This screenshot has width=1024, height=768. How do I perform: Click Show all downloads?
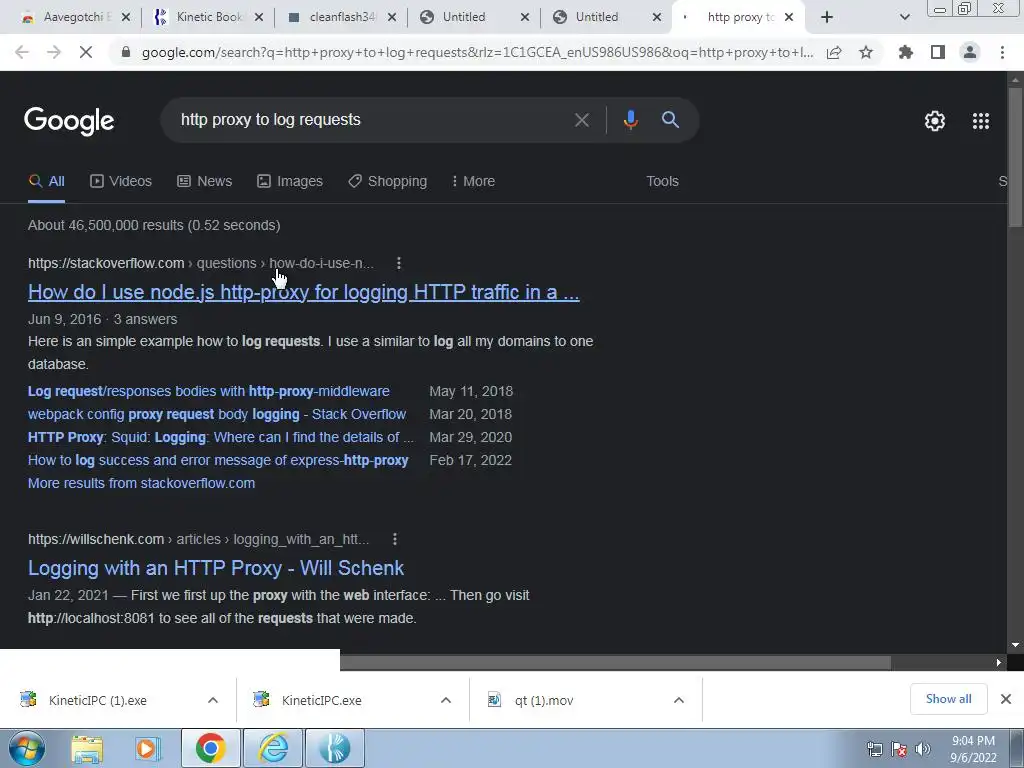[948, 699]
